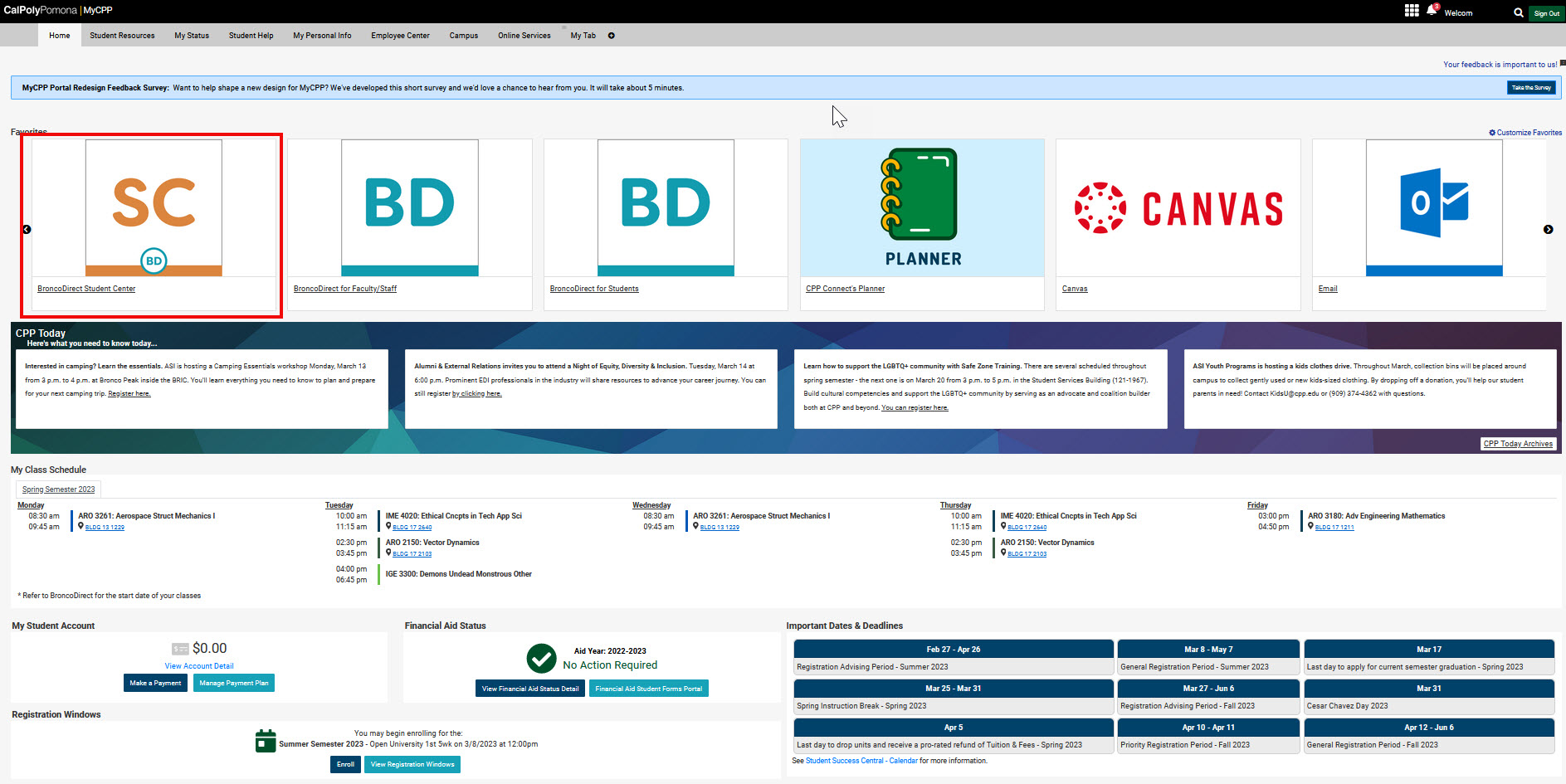
Task: Click the Enroll button
Action: (x=345, y=764)
